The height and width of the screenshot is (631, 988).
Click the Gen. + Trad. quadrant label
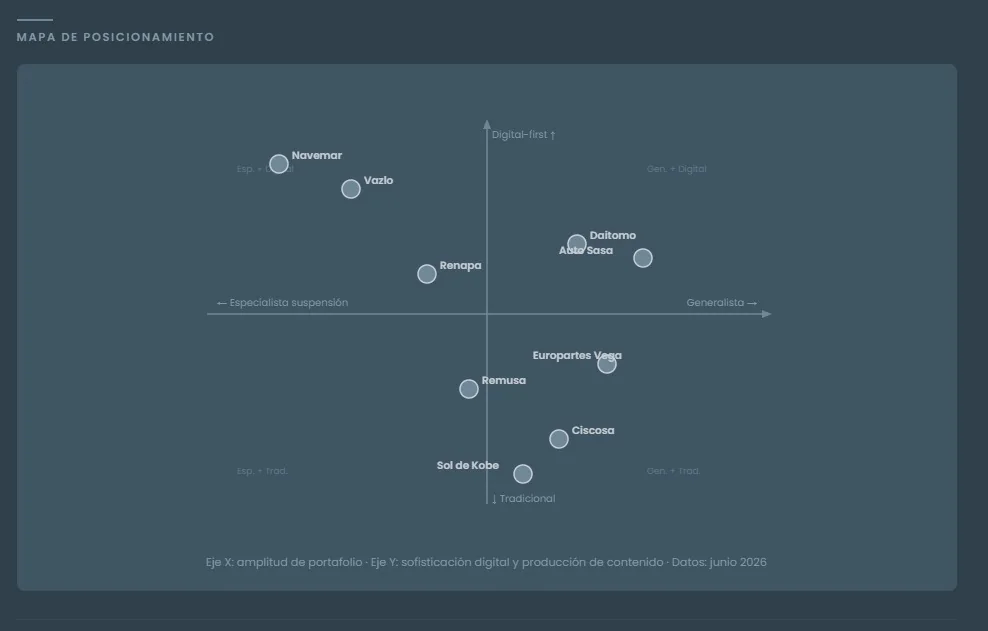[674, 471]
